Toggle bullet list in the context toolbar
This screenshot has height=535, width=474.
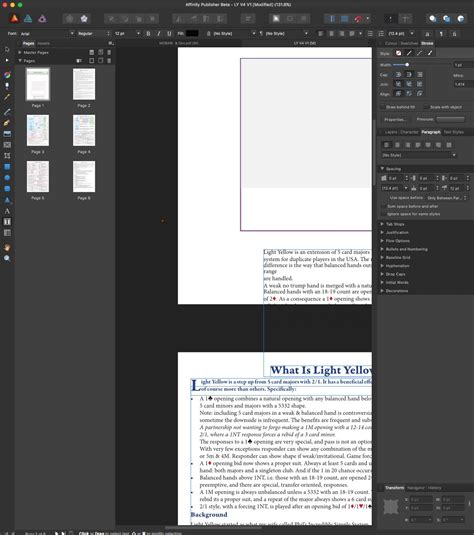[370, 33]
